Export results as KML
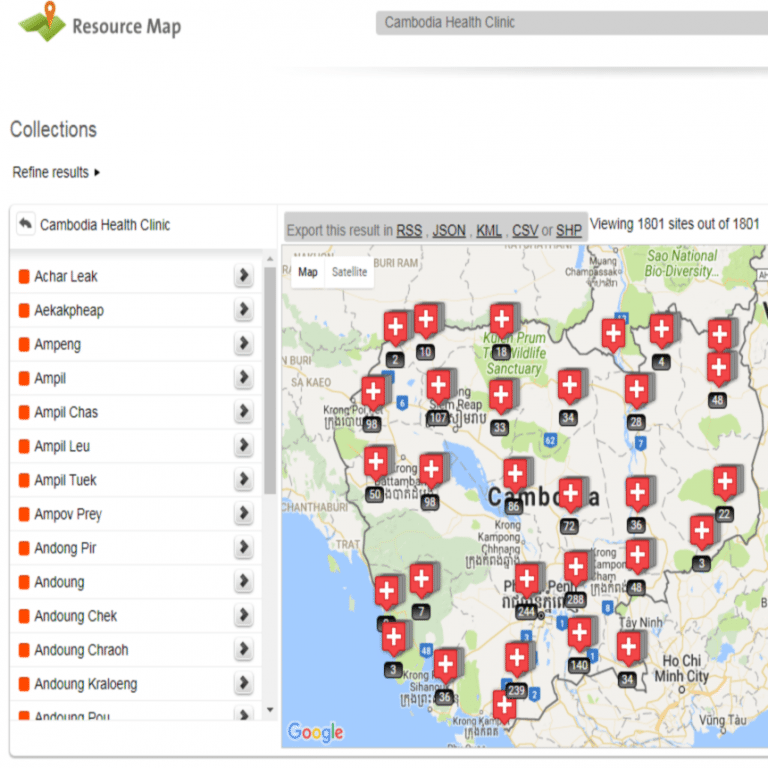Screen dimensions: 768x768 [489, 230]
